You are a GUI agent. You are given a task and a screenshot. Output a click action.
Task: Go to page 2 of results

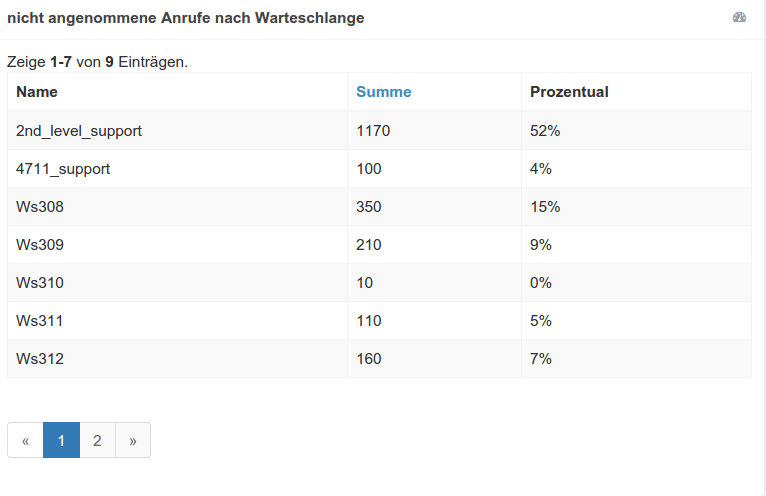[97, 440]
